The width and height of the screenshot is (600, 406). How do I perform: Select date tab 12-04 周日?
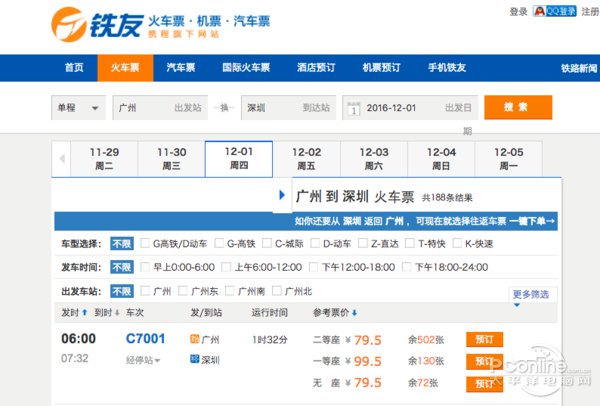point(441,159)
